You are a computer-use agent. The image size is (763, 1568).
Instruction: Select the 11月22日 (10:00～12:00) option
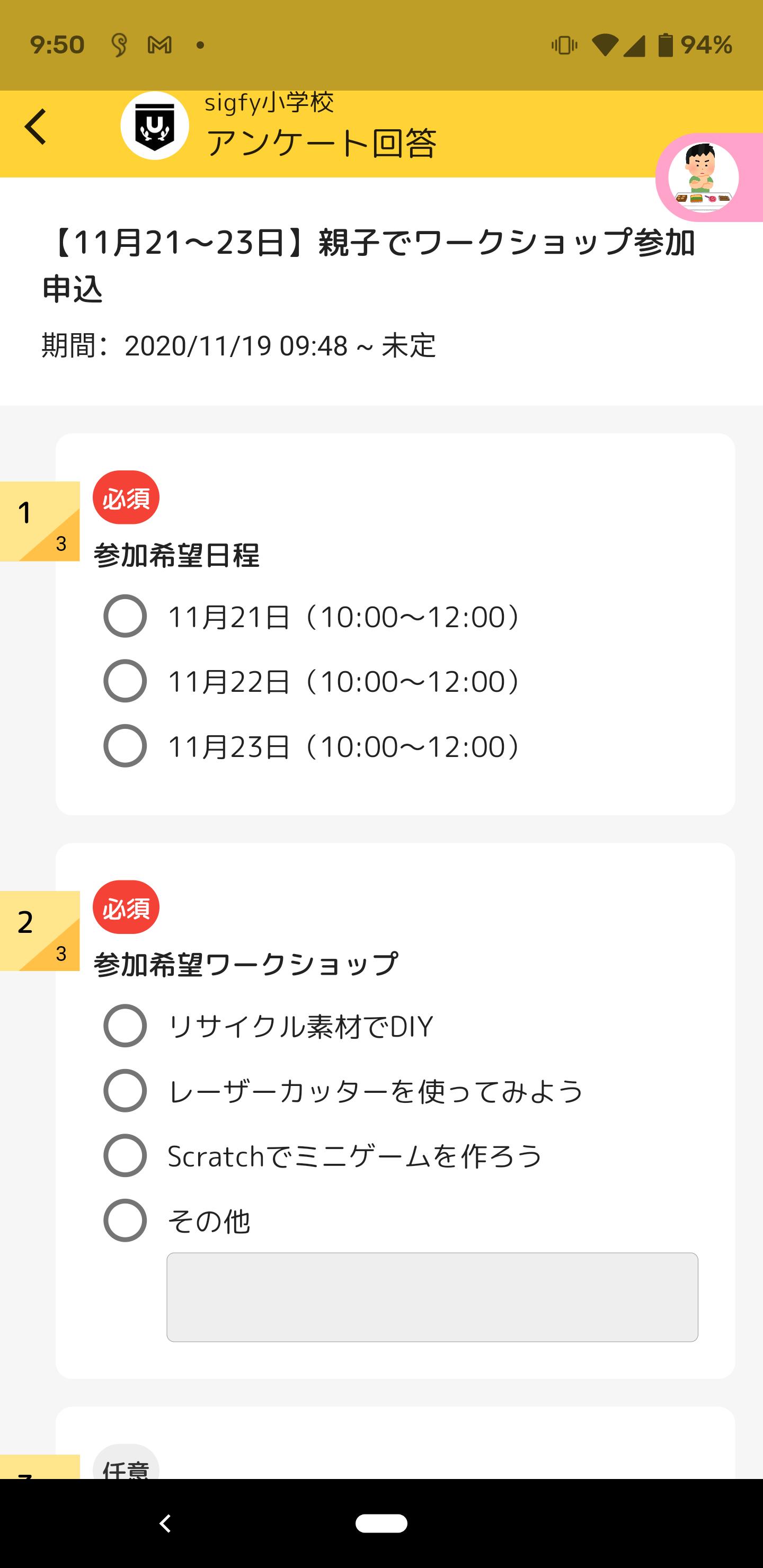click(x=126, y=681)
